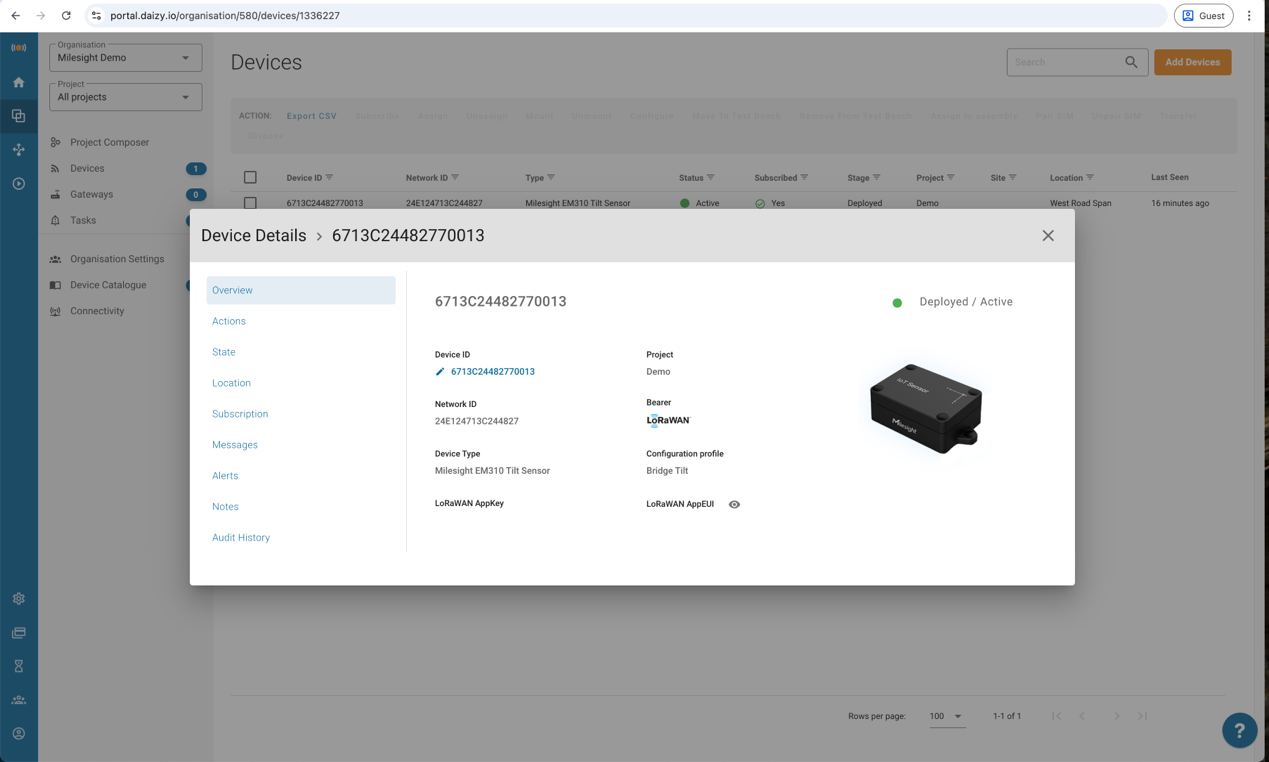Open the rows per page dropdown

click(x=946, y=716)
